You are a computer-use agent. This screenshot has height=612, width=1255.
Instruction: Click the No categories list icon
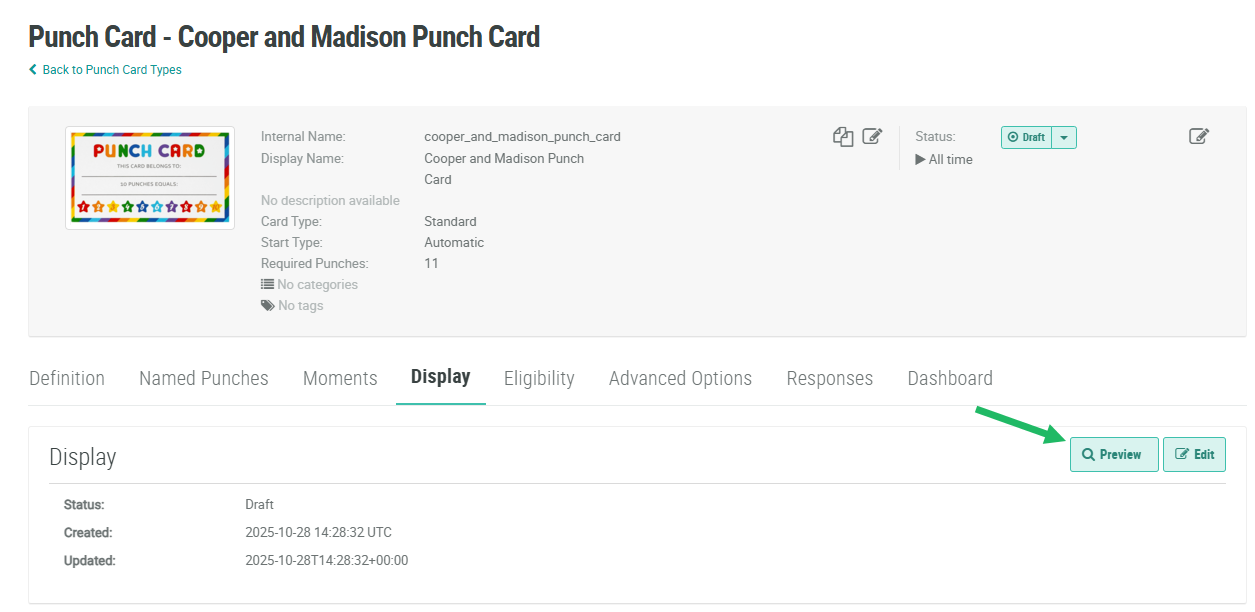(x=267, y=285)
